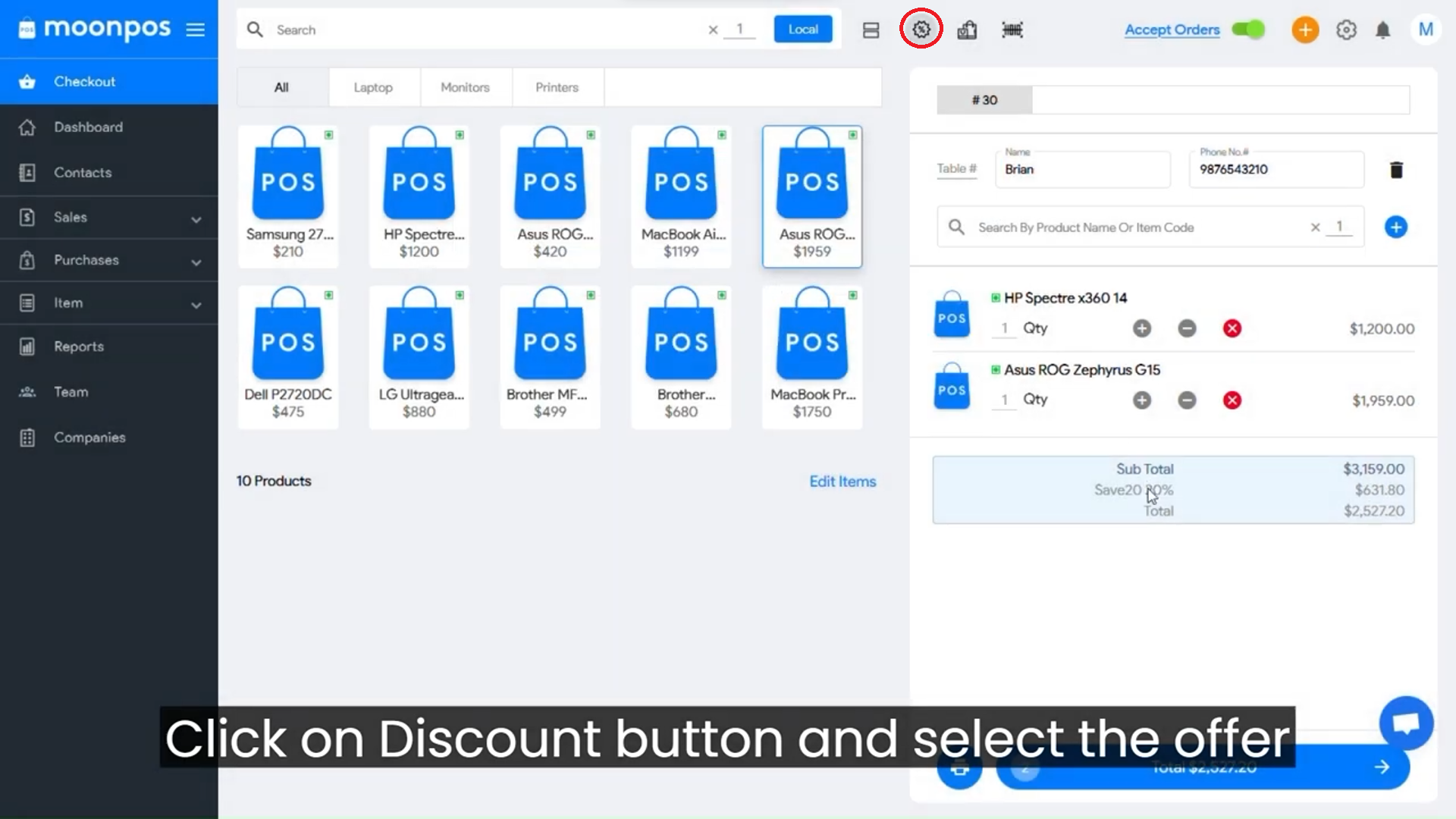Click Edit Items link
The height and width of the screenshot is (819, 1456).
tap(843, 482)
